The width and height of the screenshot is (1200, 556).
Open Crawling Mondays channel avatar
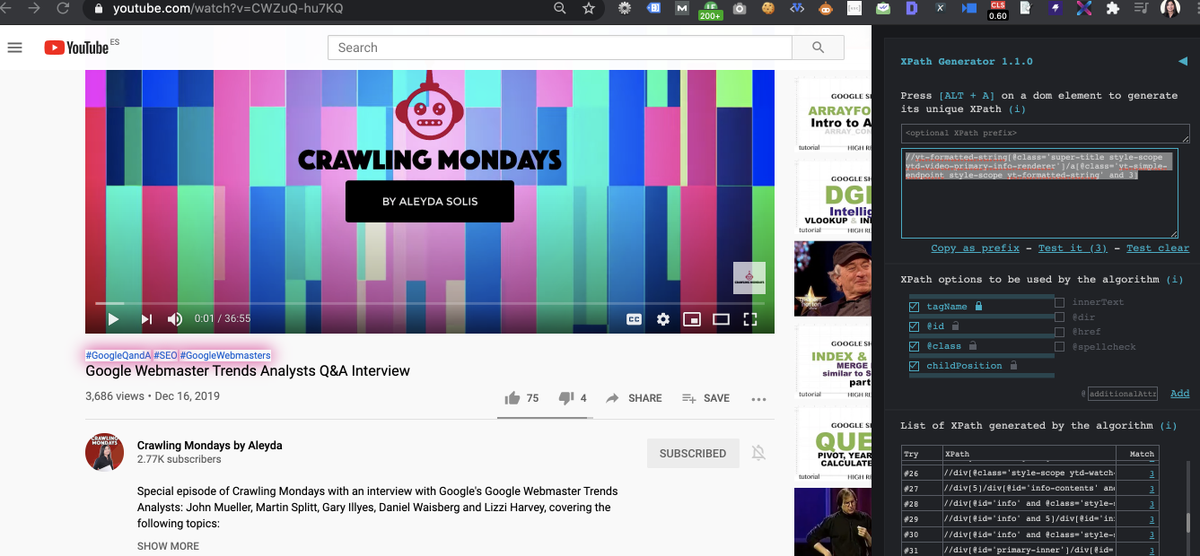(x=104, y=452)
